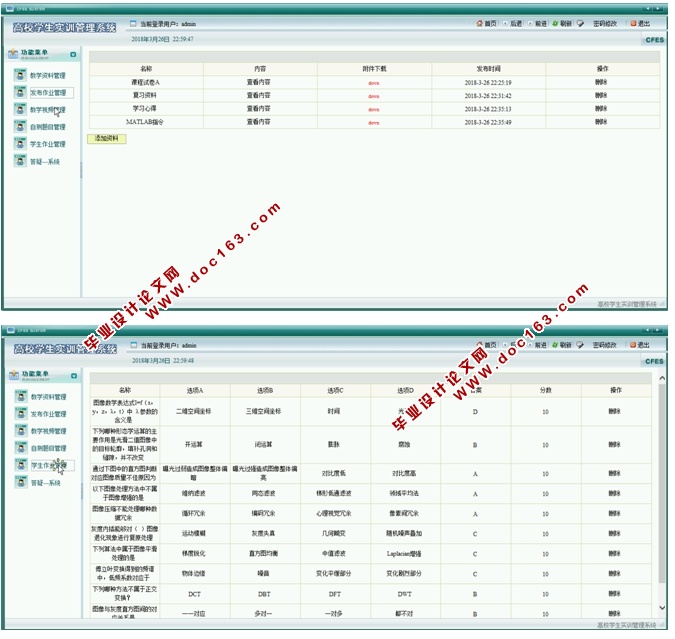Open 教学视频管理 menu item in top window
This screenshot has width=675, height=639.
pyautogui.click(x=48, y=110)
